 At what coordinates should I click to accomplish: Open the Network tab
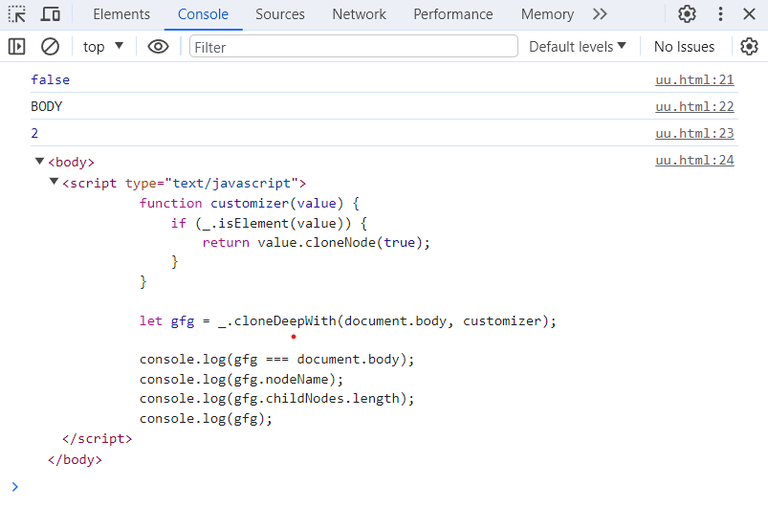[x=359, y=14]
